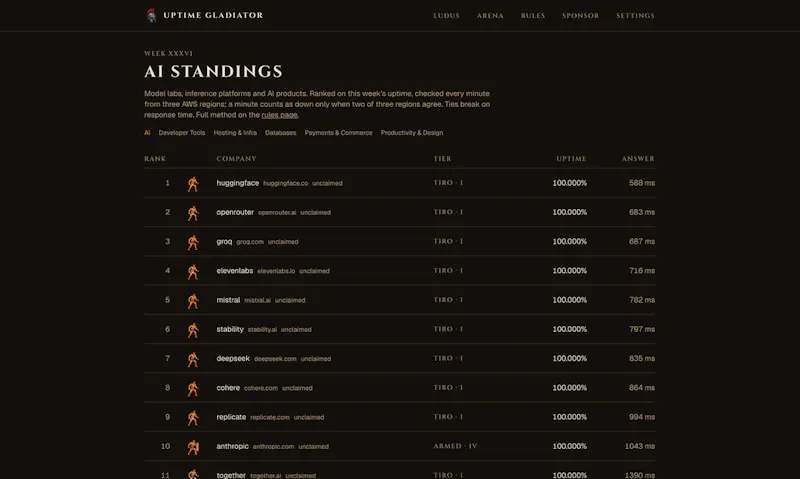The width and height of the screenshot is (800, 479).
Task: Switch to Productivity & Design category
Action: click(412, 133)
